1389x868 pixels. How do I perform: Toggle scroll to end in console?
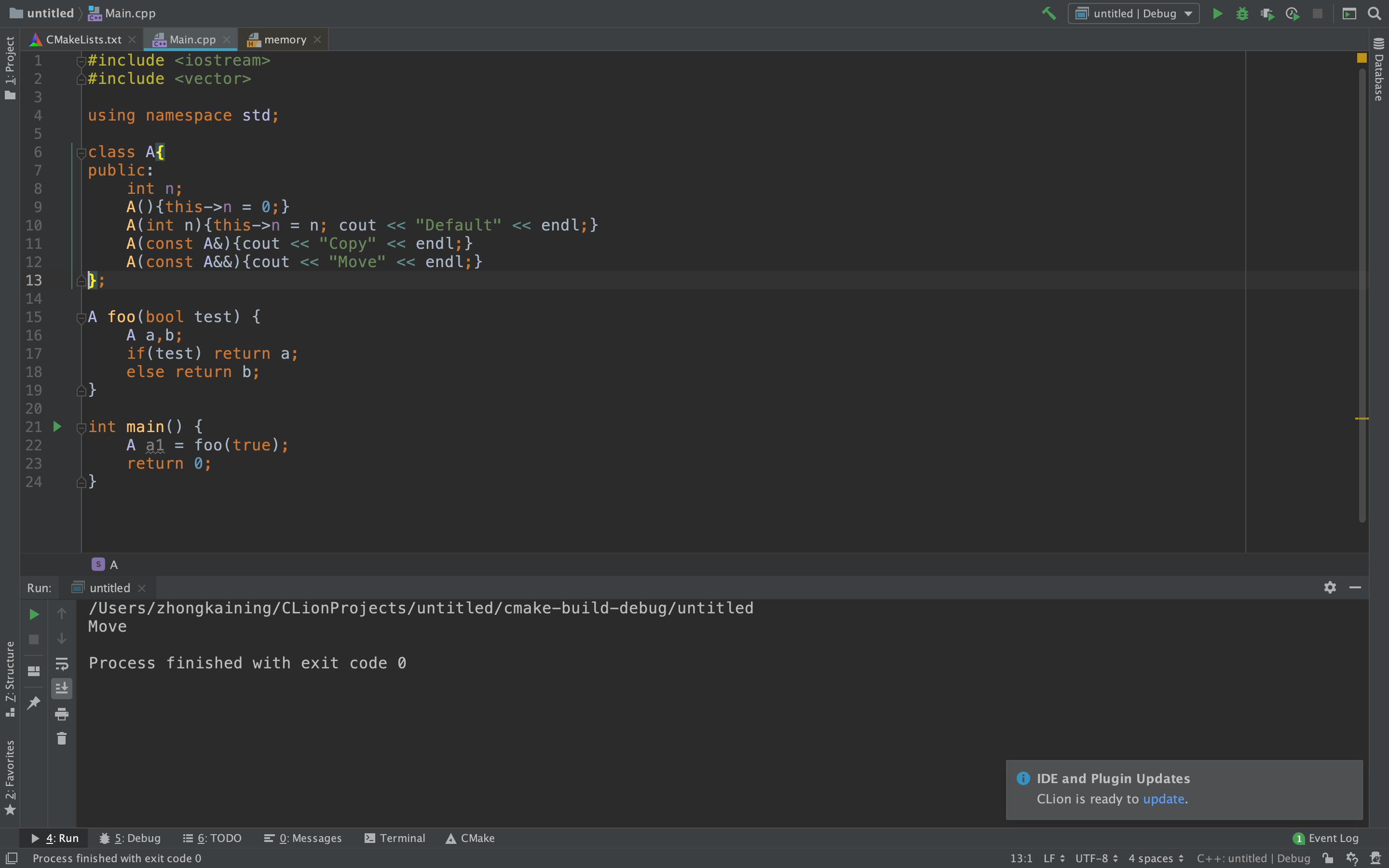tap(61, 688)
